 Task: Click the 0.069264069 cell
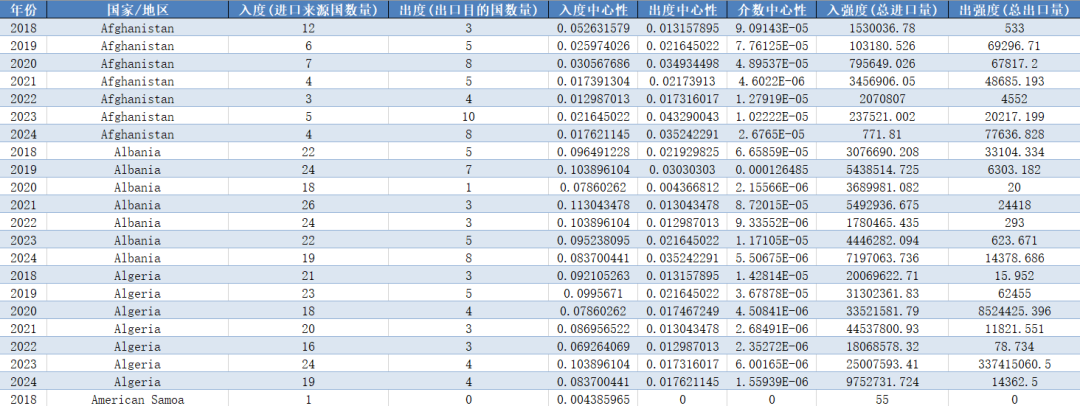tap(592, 346)
